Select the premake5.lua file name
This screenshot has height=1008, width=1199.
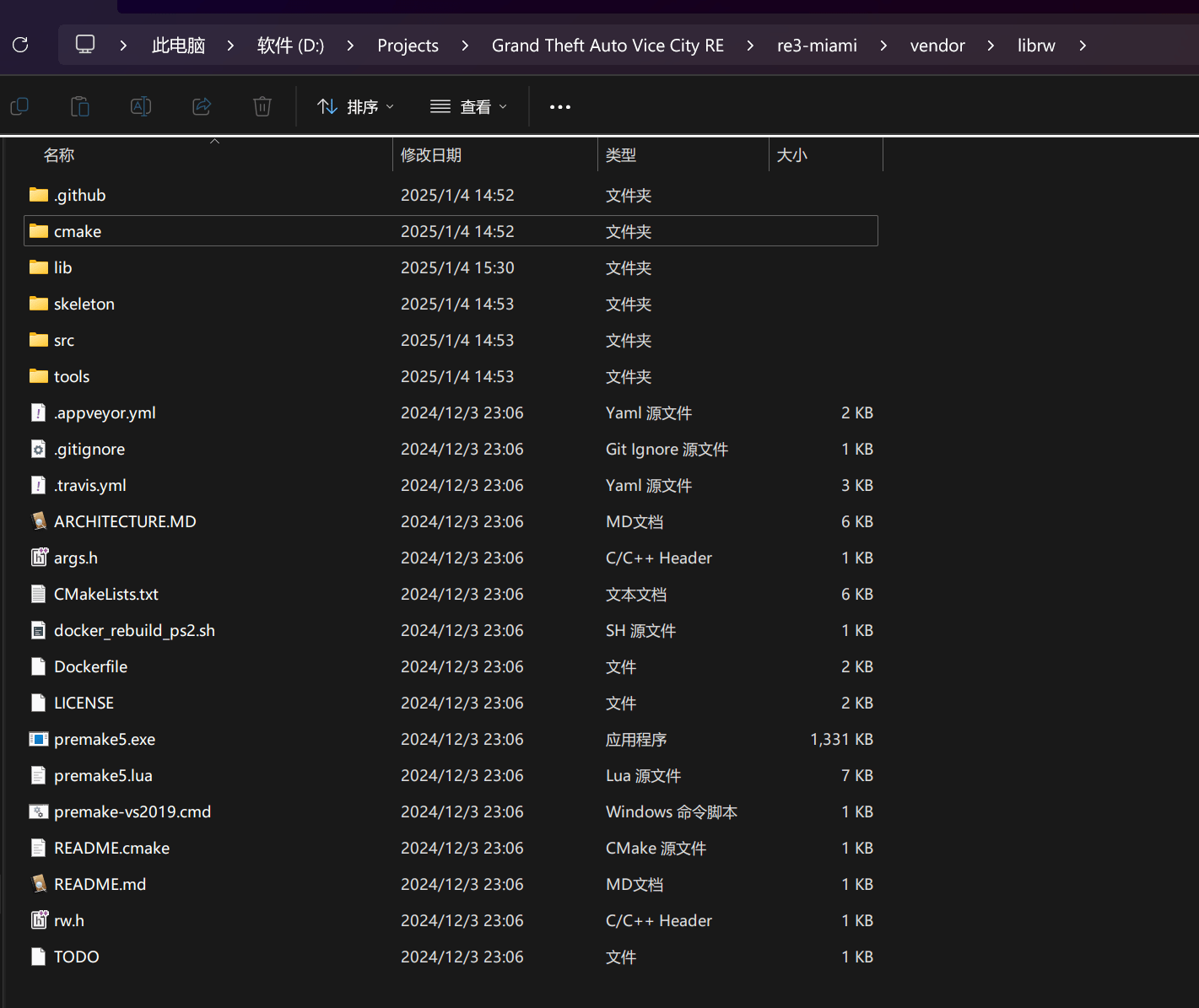[x=104, y=775]
